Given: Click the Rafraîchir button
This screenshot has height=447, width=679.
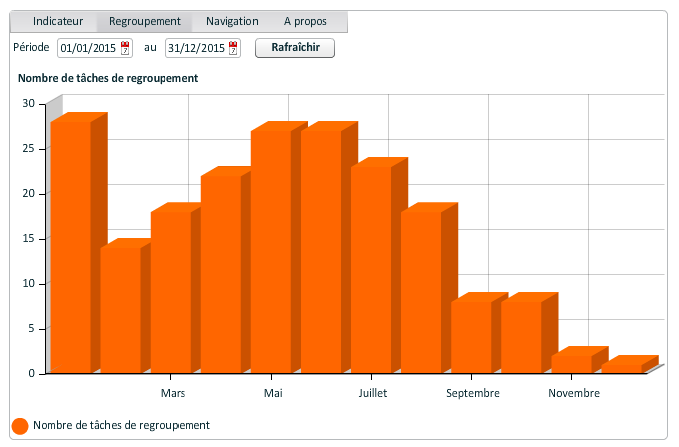Looking at the screenshot, I should pos(295,48).
